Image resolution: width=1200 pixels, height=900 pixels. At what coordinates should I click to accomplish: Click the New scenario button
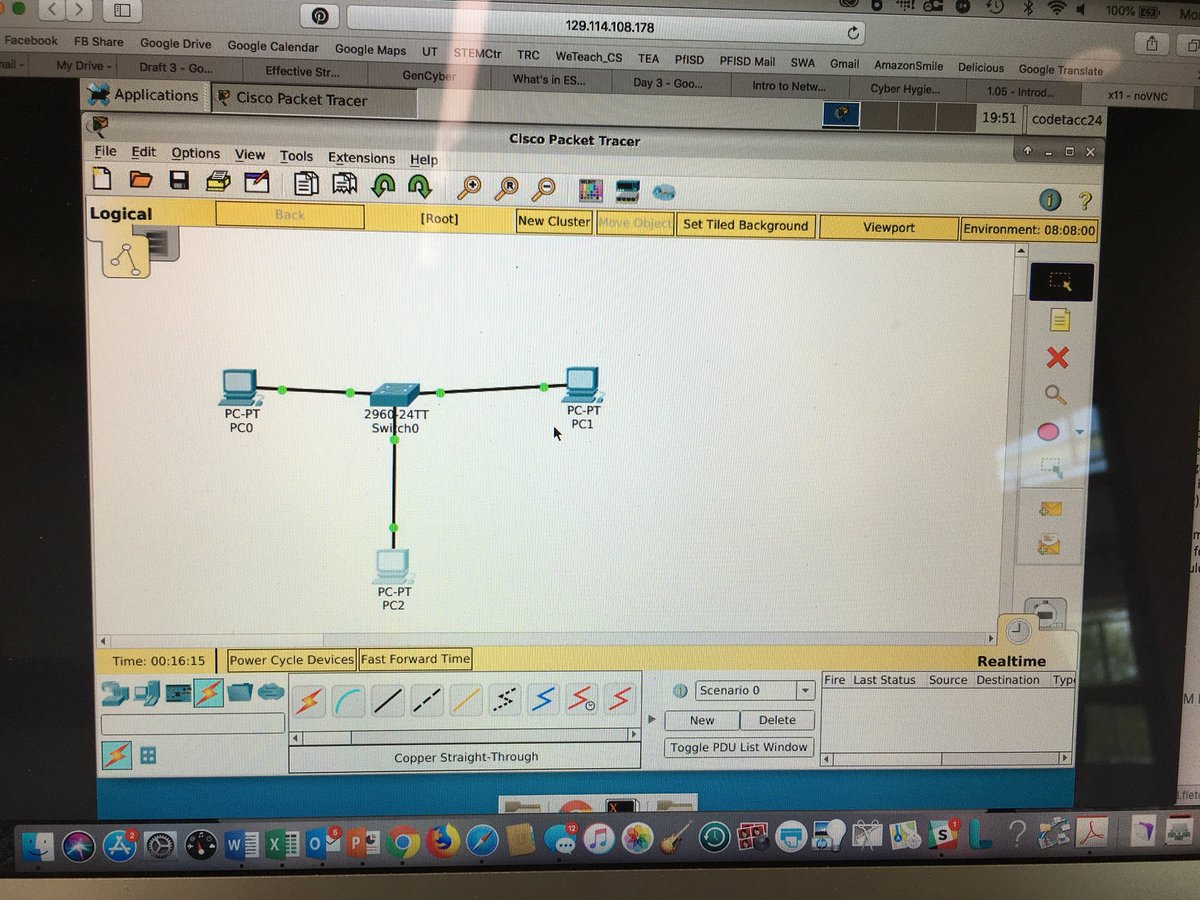[x=702, y=720]
